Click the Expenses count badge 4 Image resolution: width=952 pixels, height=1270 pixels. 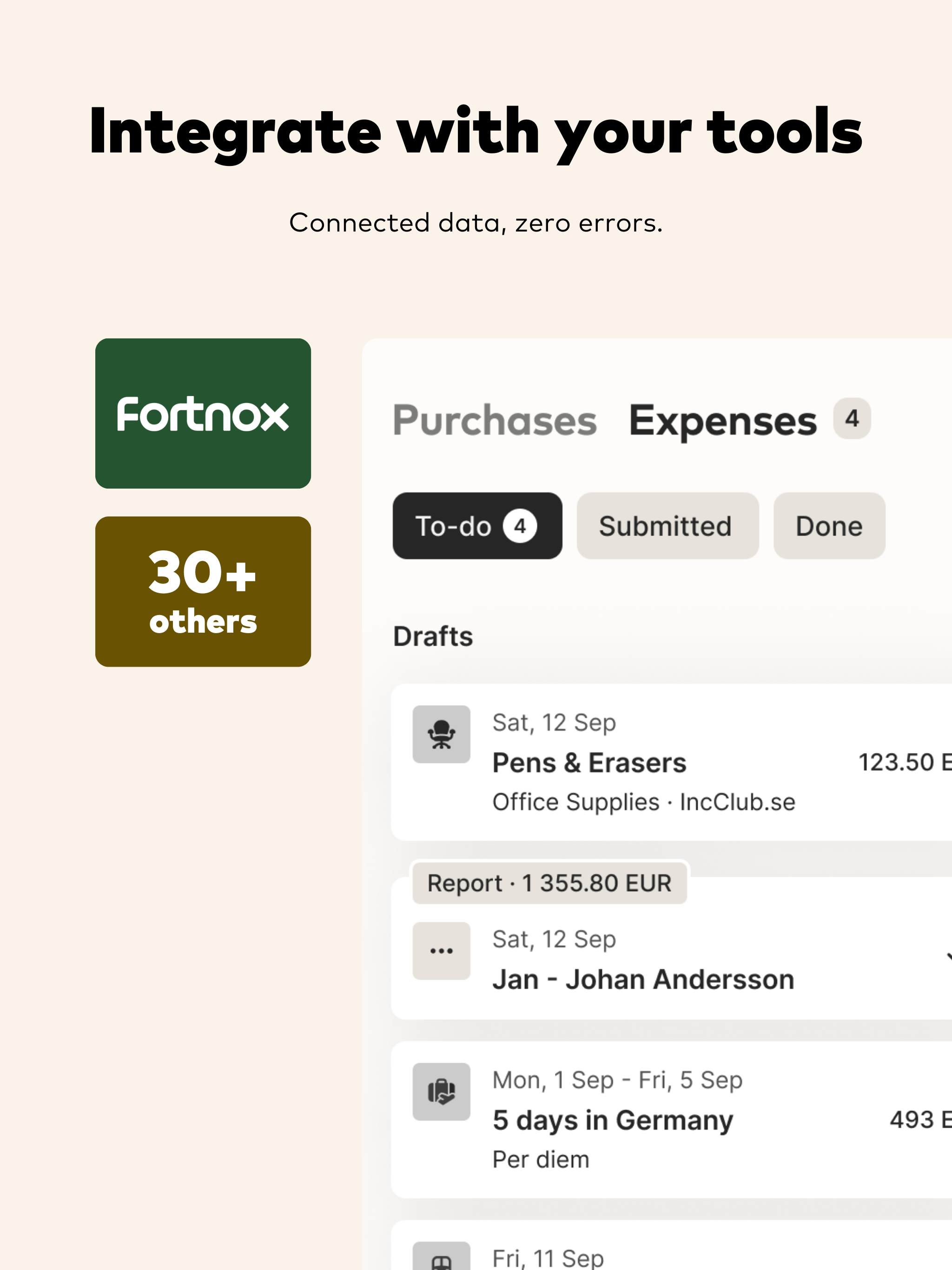click(x=852, y=418)
